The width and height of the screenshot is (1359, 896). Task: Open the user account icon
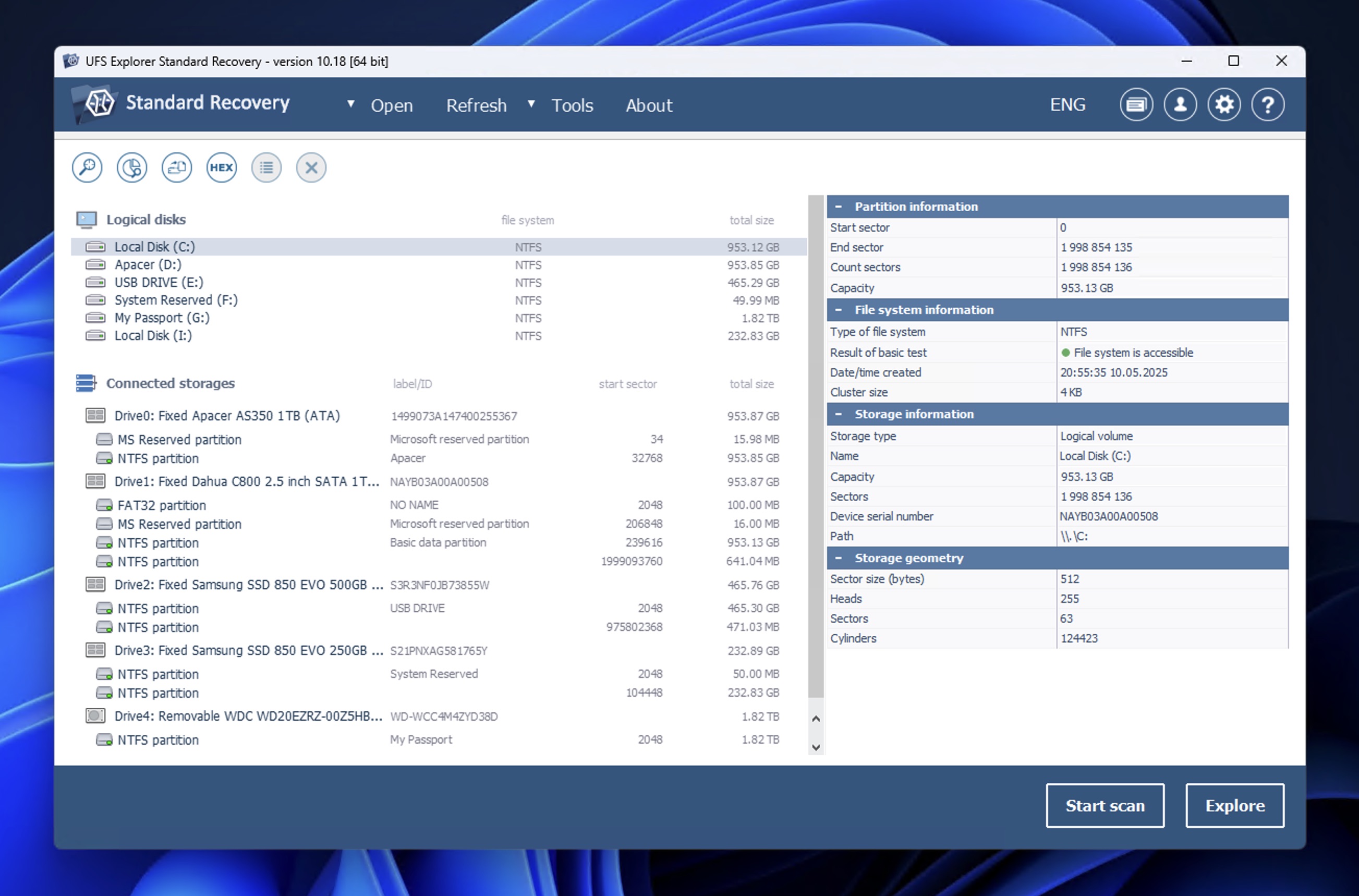pos(1180,105)
